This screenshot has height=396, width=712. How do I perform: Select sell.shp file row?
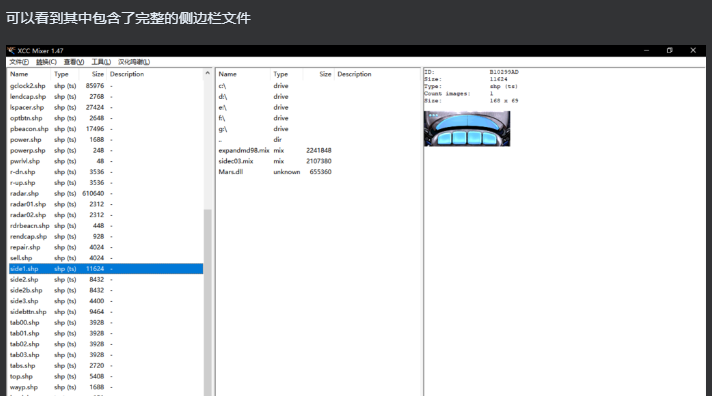click(106, 258)
